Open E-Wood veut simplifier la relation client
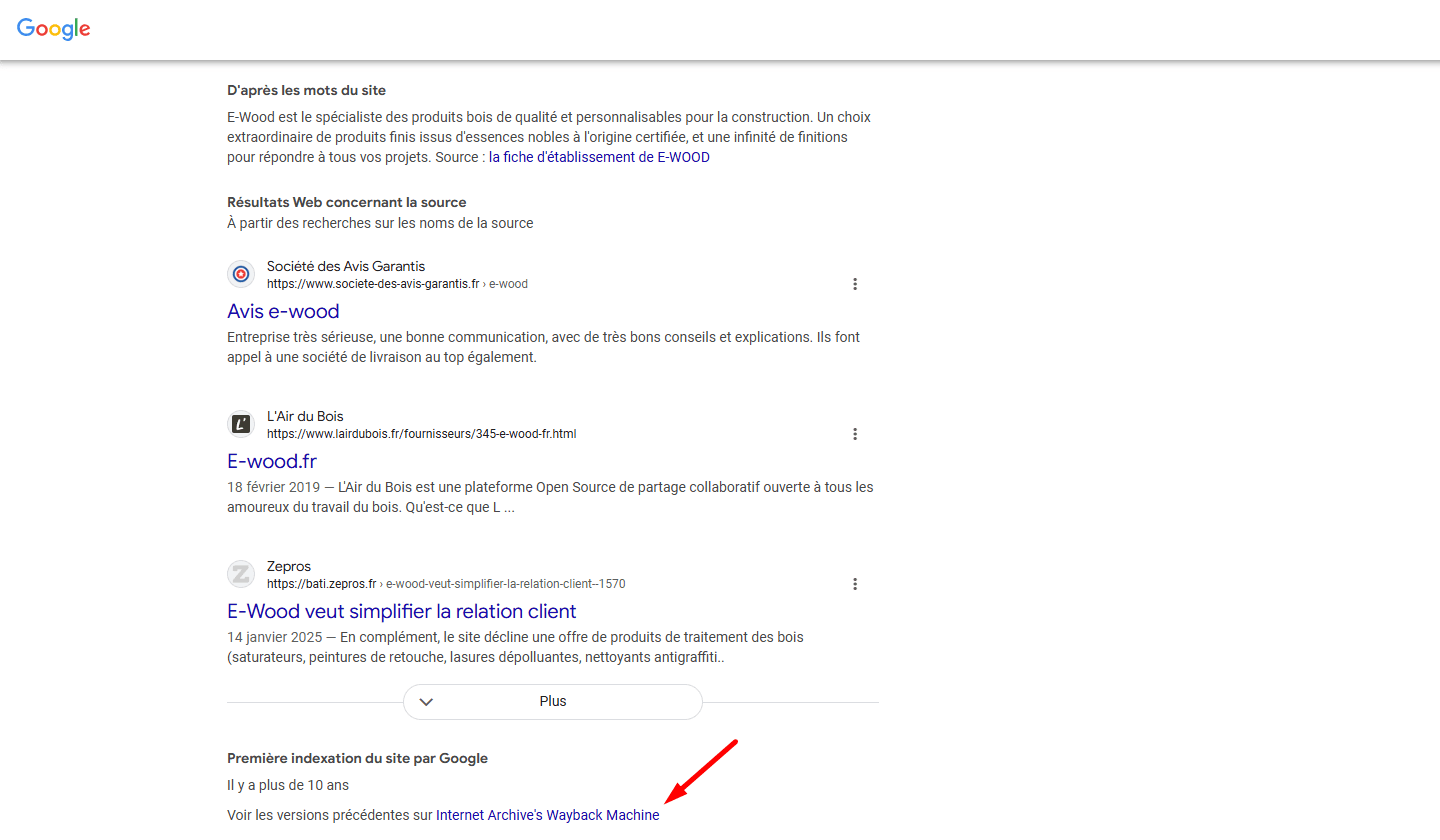 click(x=402, y=611)
